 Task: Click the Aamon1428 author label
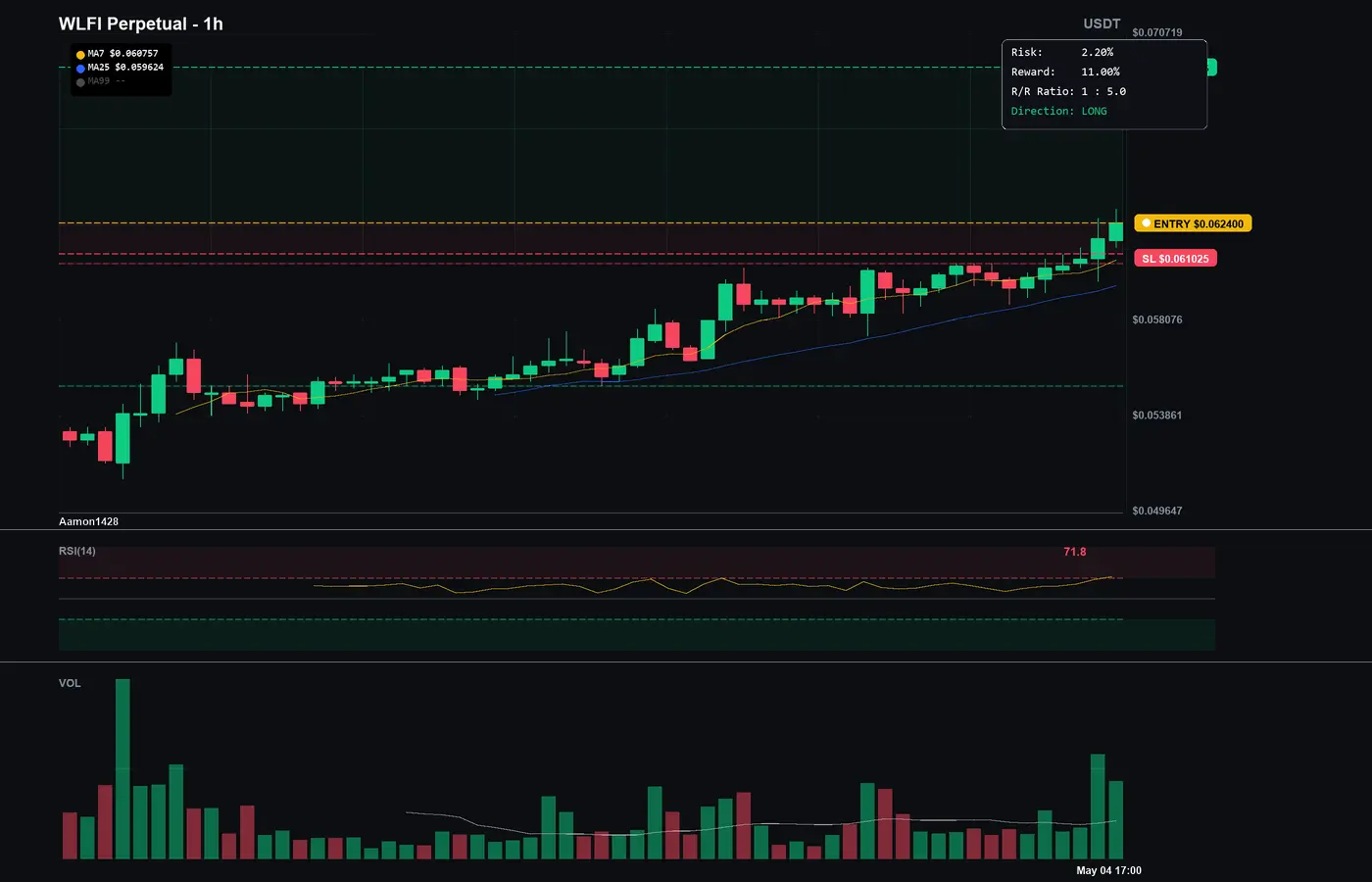point(88,521)
